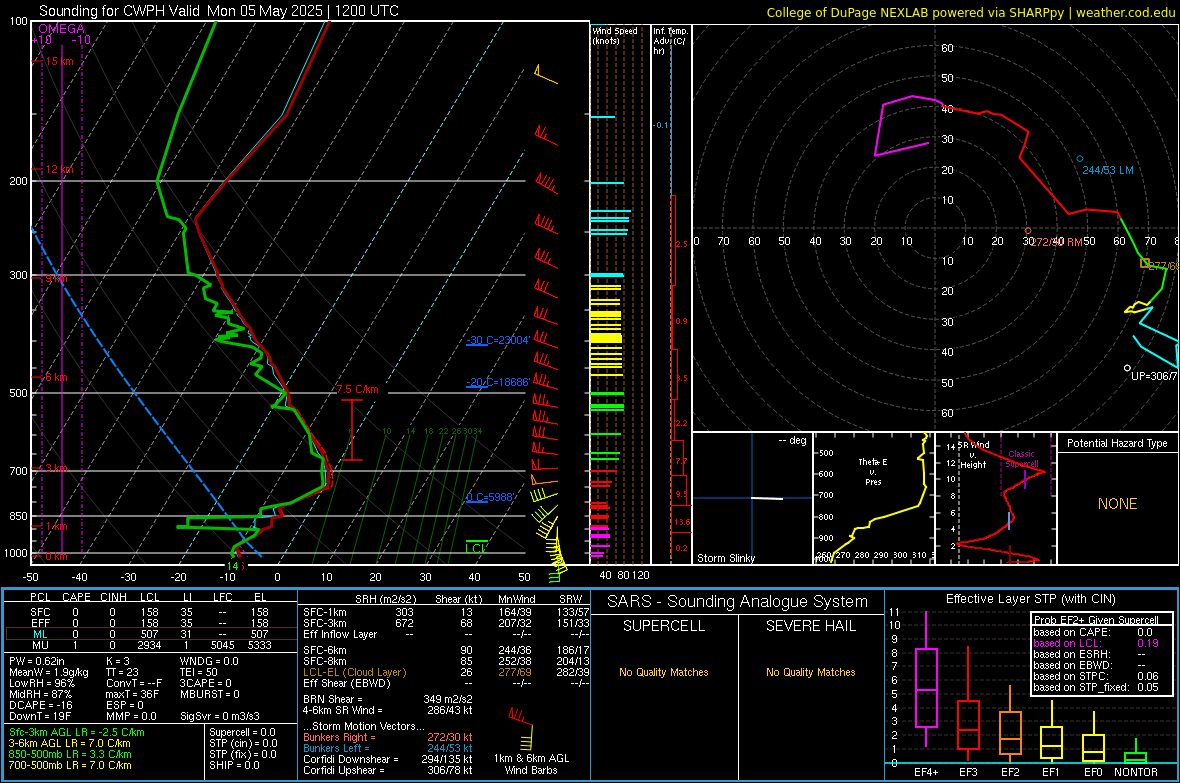
Task: Select the "244/53 LM" hodograph label
Action: point(1108,170)
